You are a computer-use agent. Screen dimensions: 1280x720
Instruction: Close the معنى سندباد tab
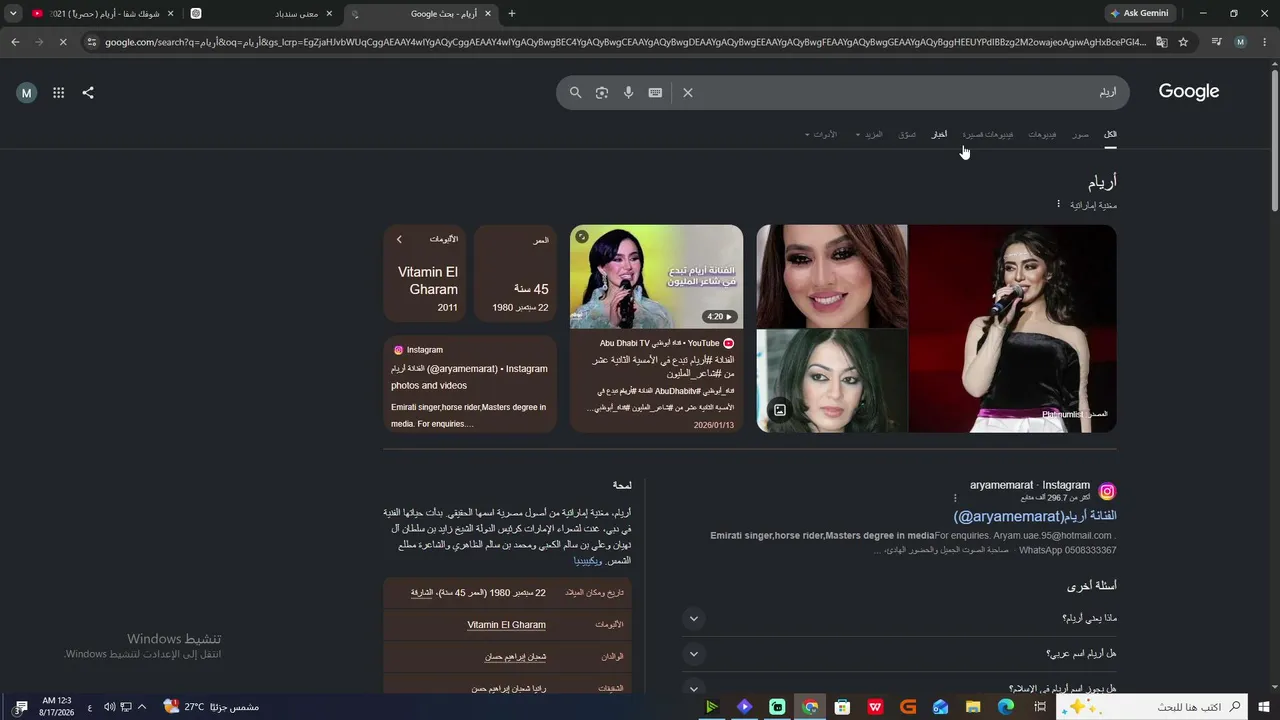point(329,14)
